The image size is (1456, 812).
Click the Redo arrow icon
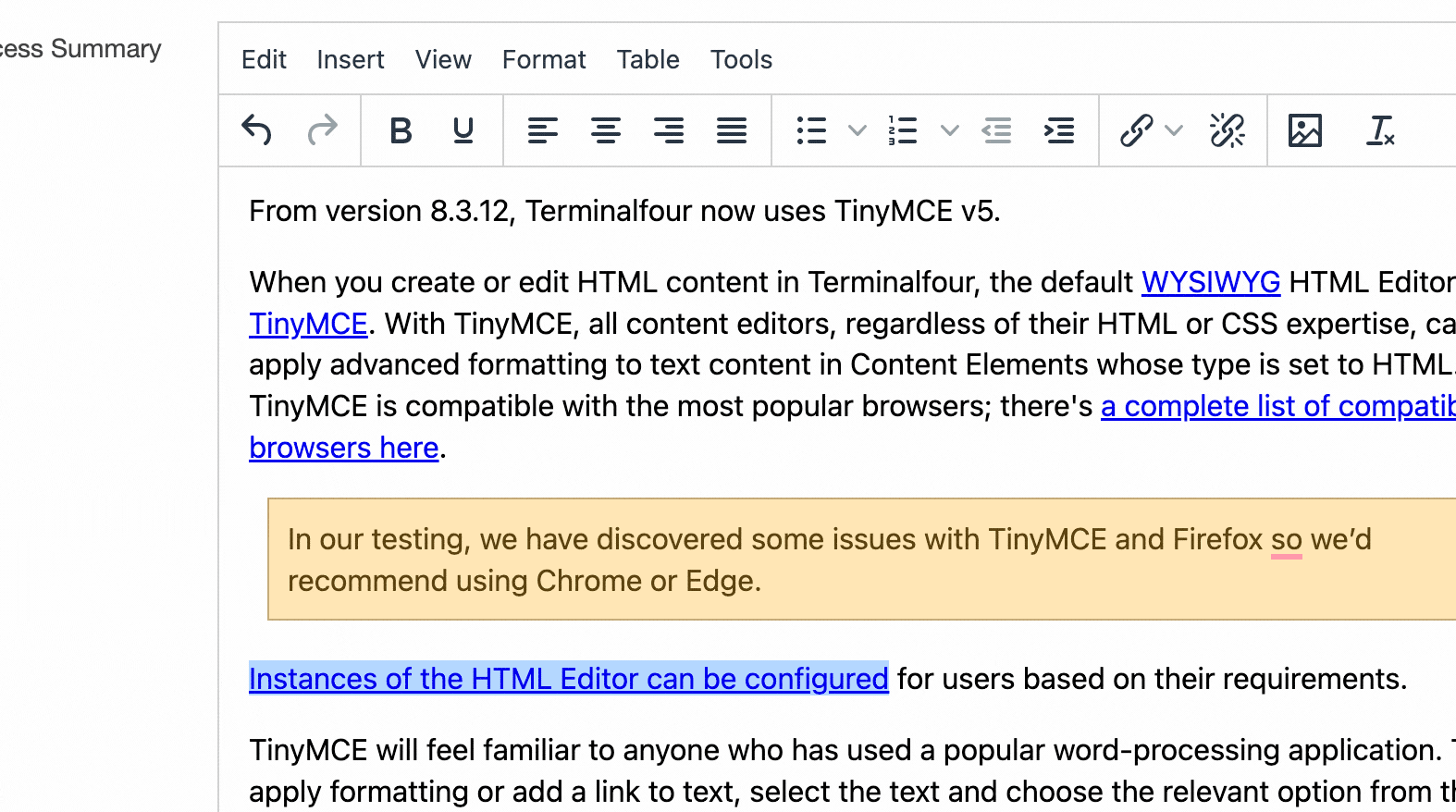[x=322, y=130]
